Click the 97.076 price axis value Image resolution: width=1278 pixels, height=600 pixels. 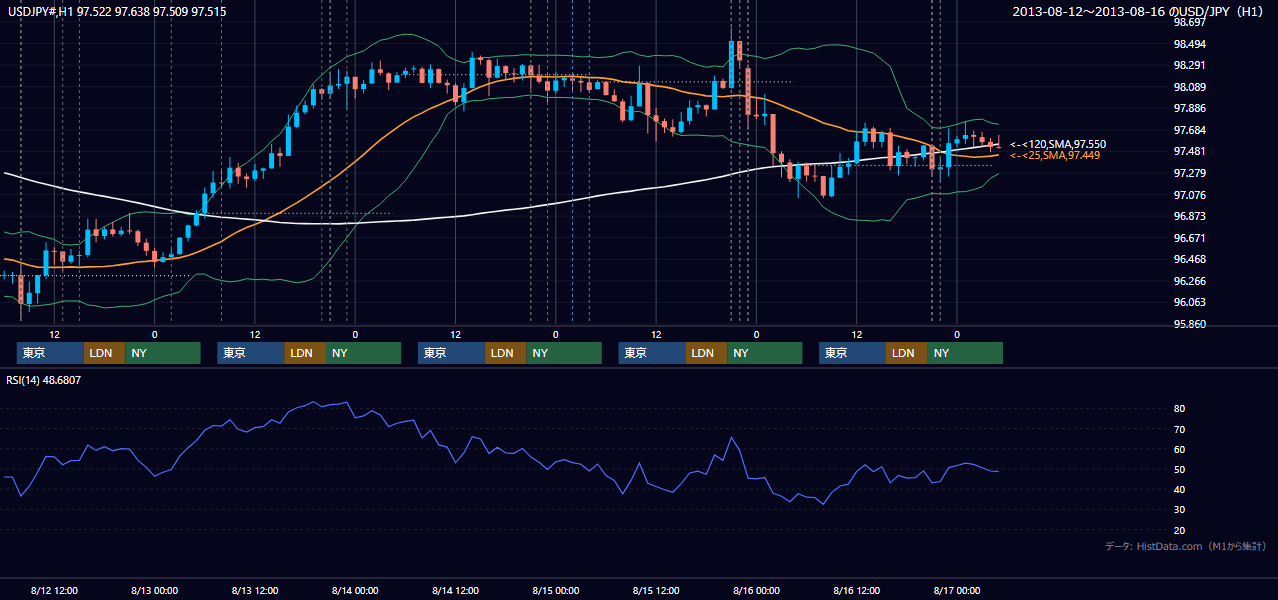pyautogui.click(x=1188, y=194)
